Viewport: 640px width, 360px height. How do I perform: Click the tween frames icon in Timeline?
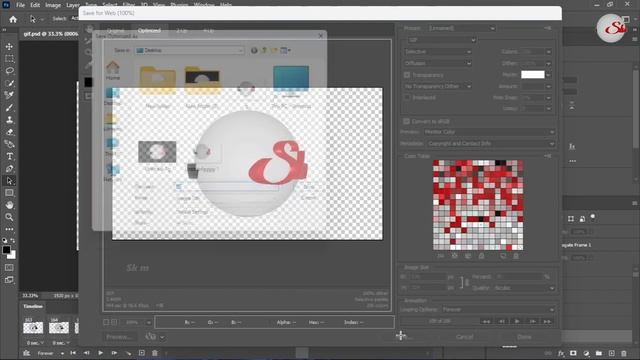click(x=128, y=353)
